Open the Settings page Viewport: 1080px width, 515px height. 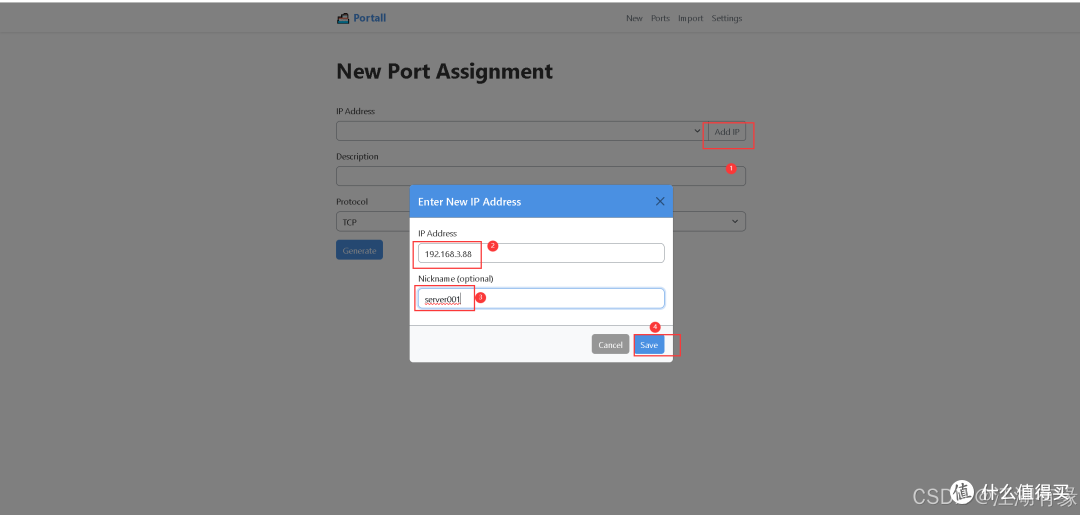click(x=727, y=19)
